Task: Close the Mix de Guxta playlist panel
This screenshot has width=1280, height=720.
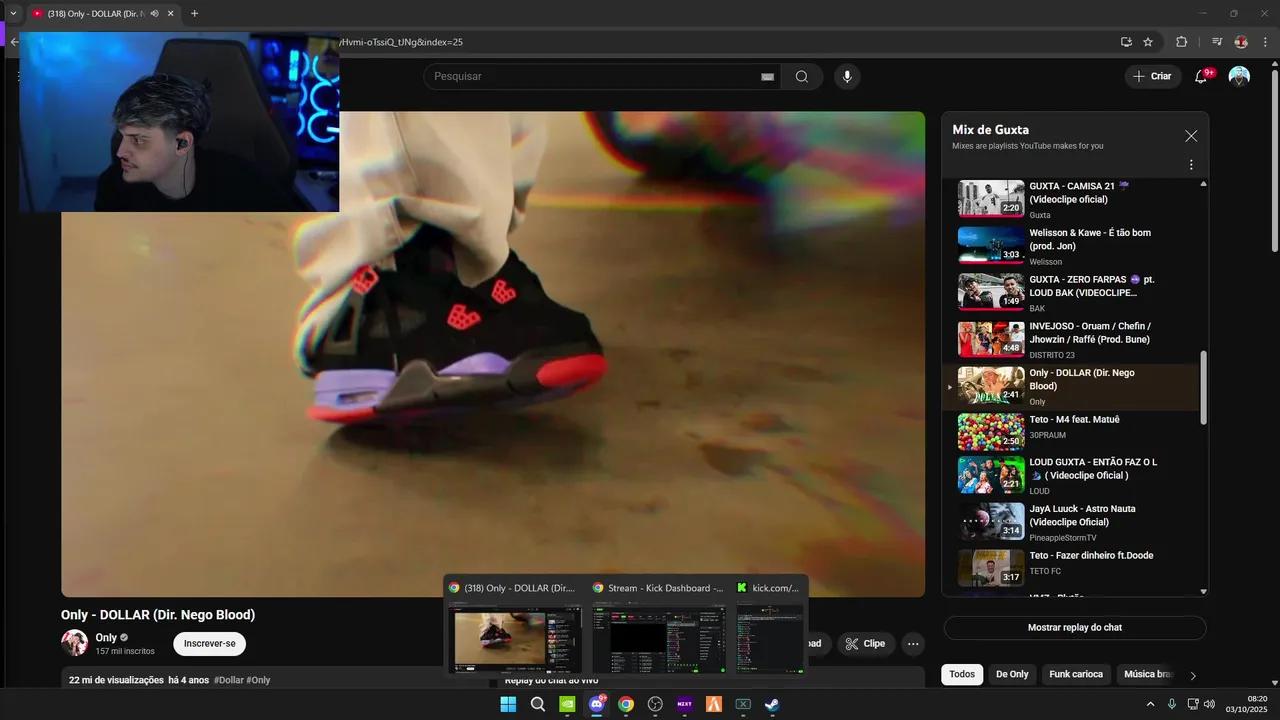Action: pos(1191,136)
